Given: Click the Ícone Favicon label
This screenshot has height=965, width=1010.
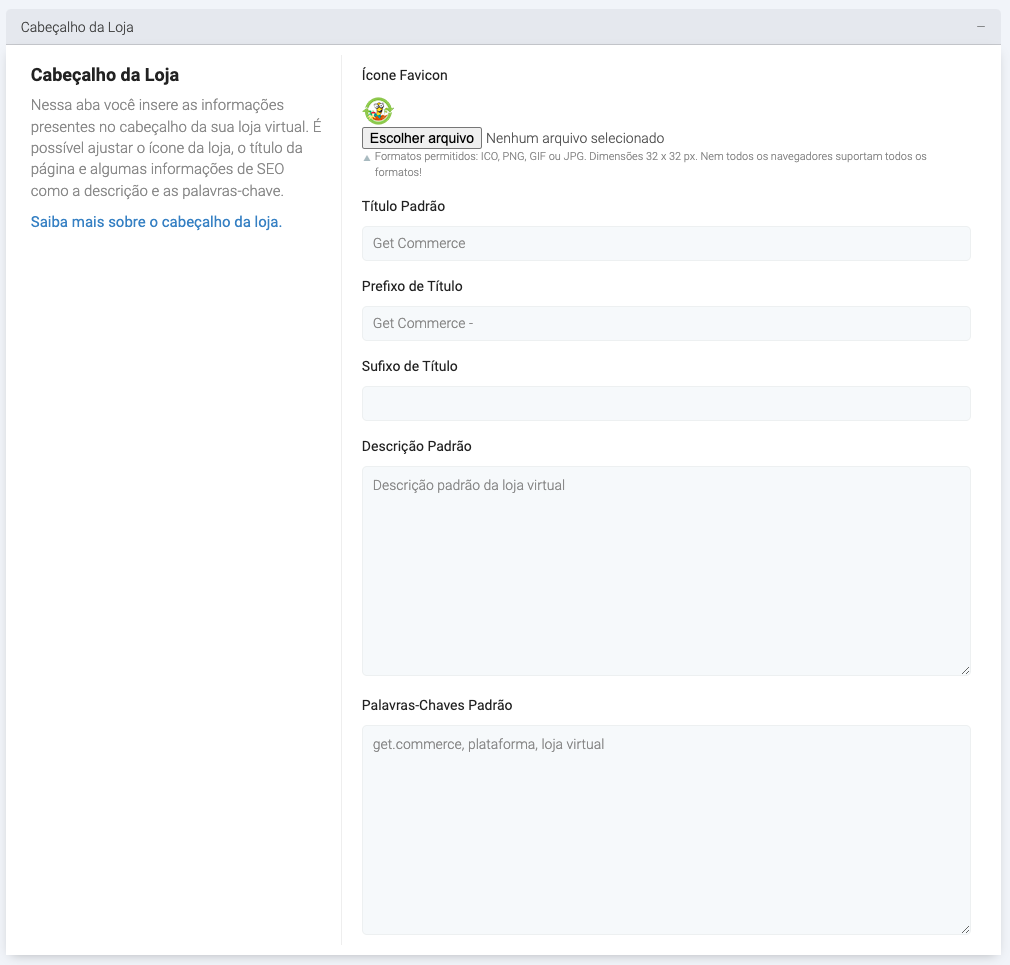Looking at the screenshot, I should 404,75.
